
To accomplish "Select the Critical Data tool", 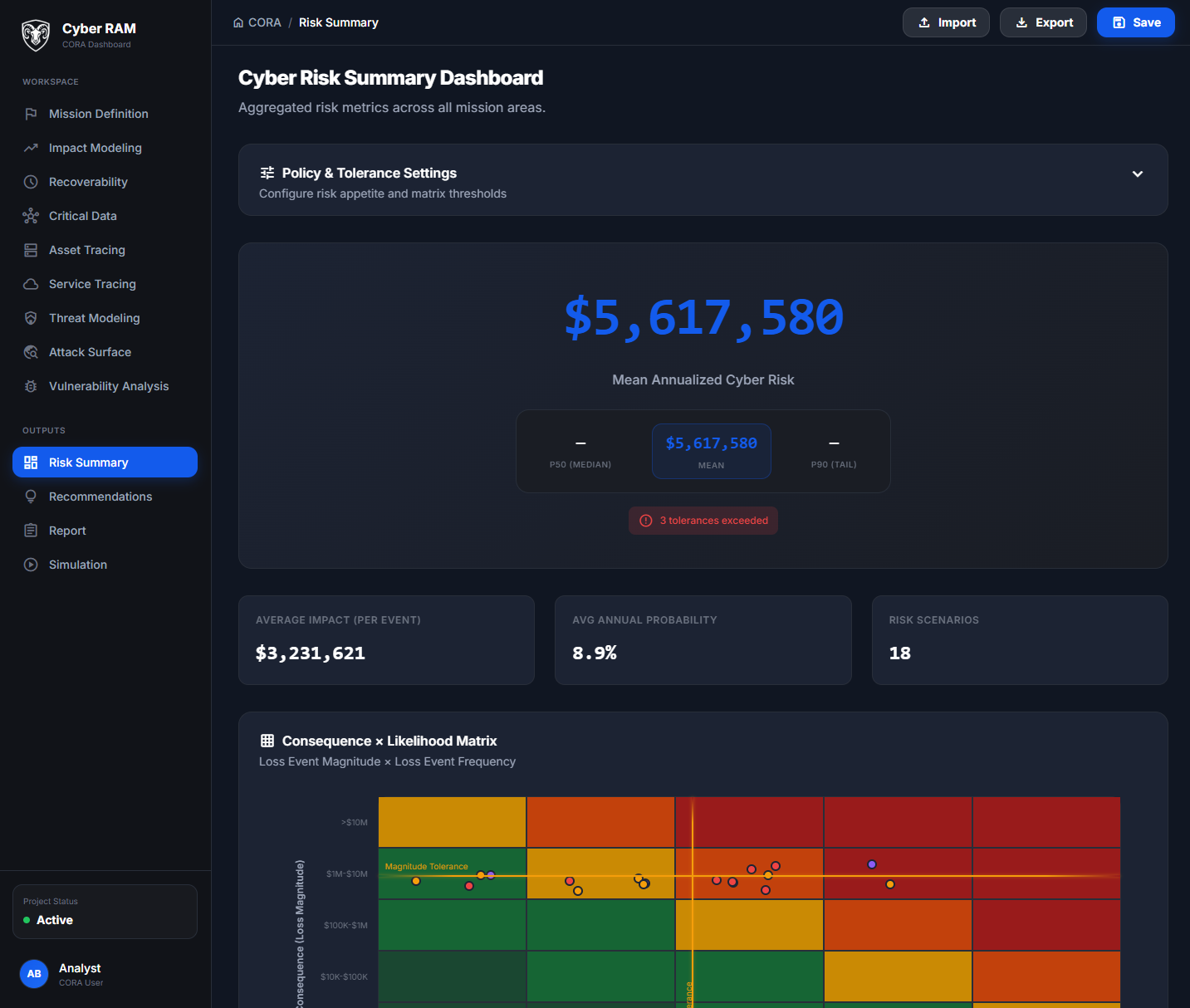I will tap(82, 216).
